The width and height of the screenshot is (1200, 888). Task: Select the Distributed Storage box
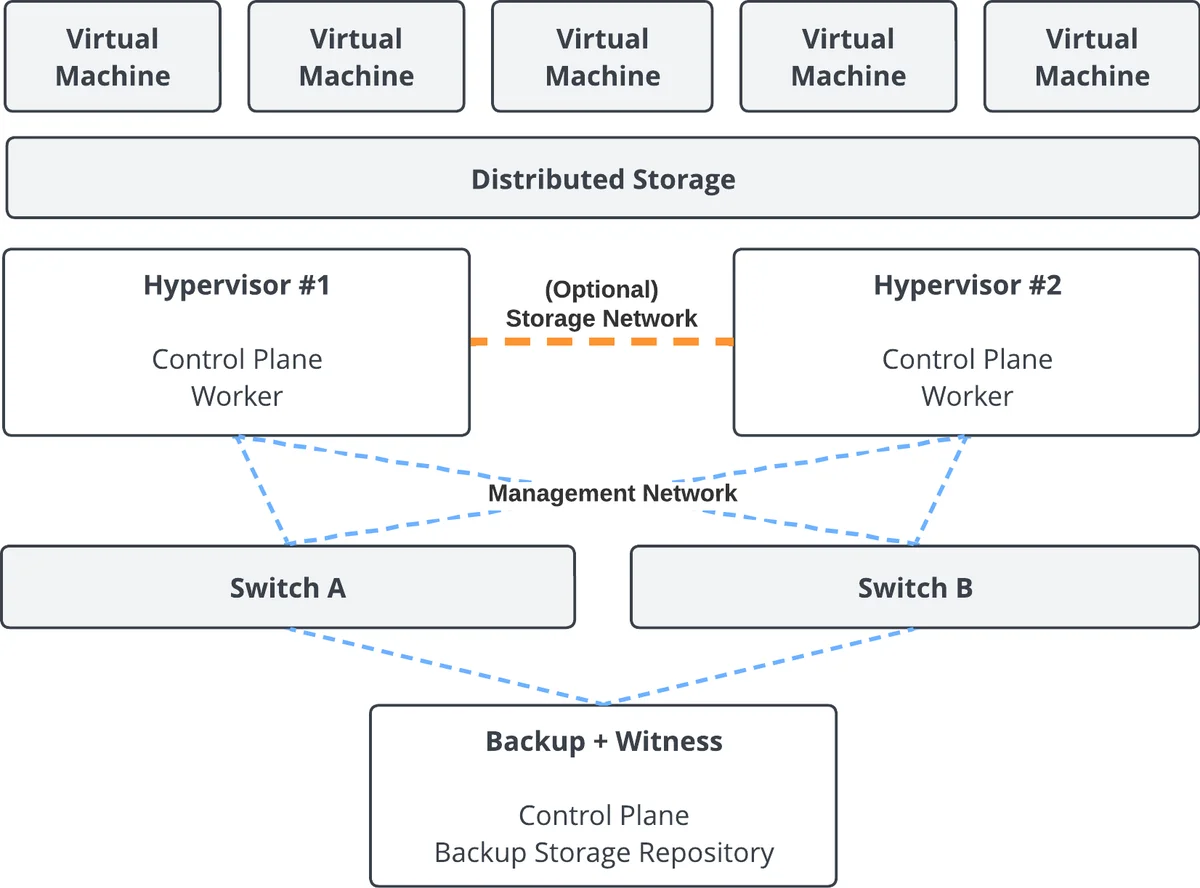click(602, 178)
